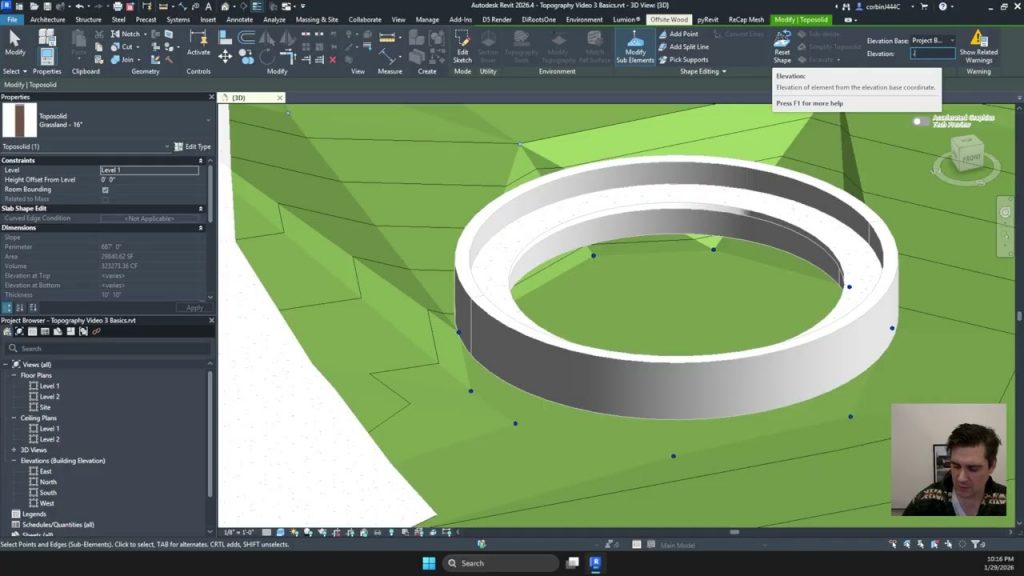Click the Modify Sub Elements tool
This screenshot has width=1024, height=576.
click(635, 46)
